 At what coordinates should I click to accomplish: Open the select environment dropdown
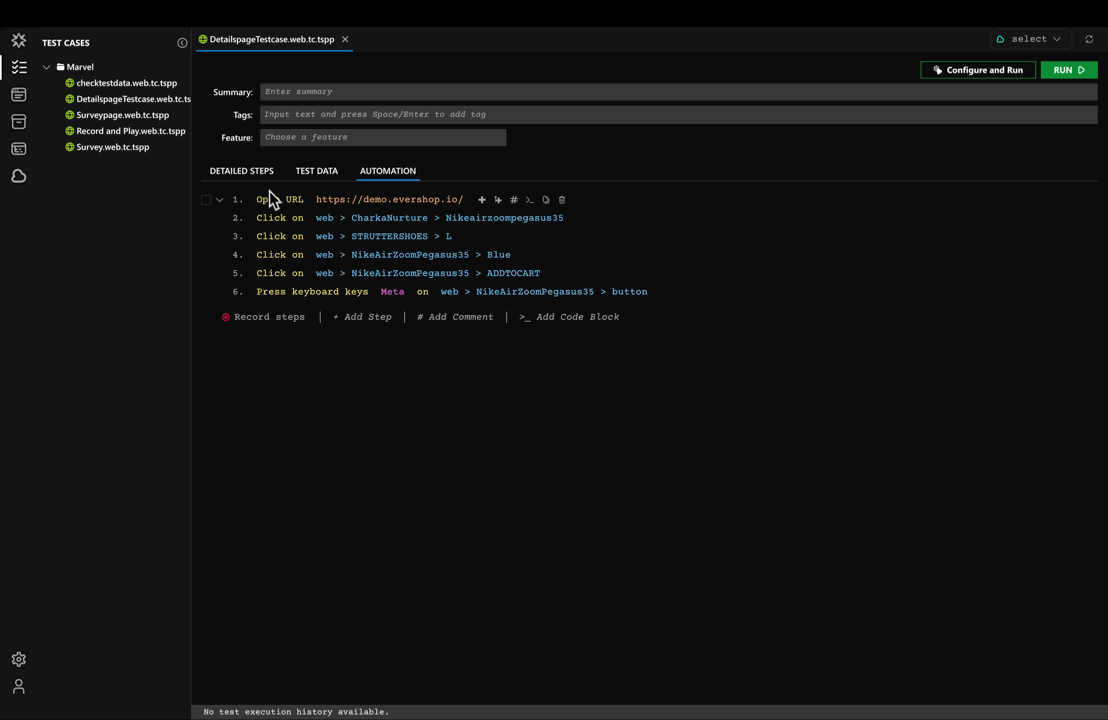(1030, 39)
